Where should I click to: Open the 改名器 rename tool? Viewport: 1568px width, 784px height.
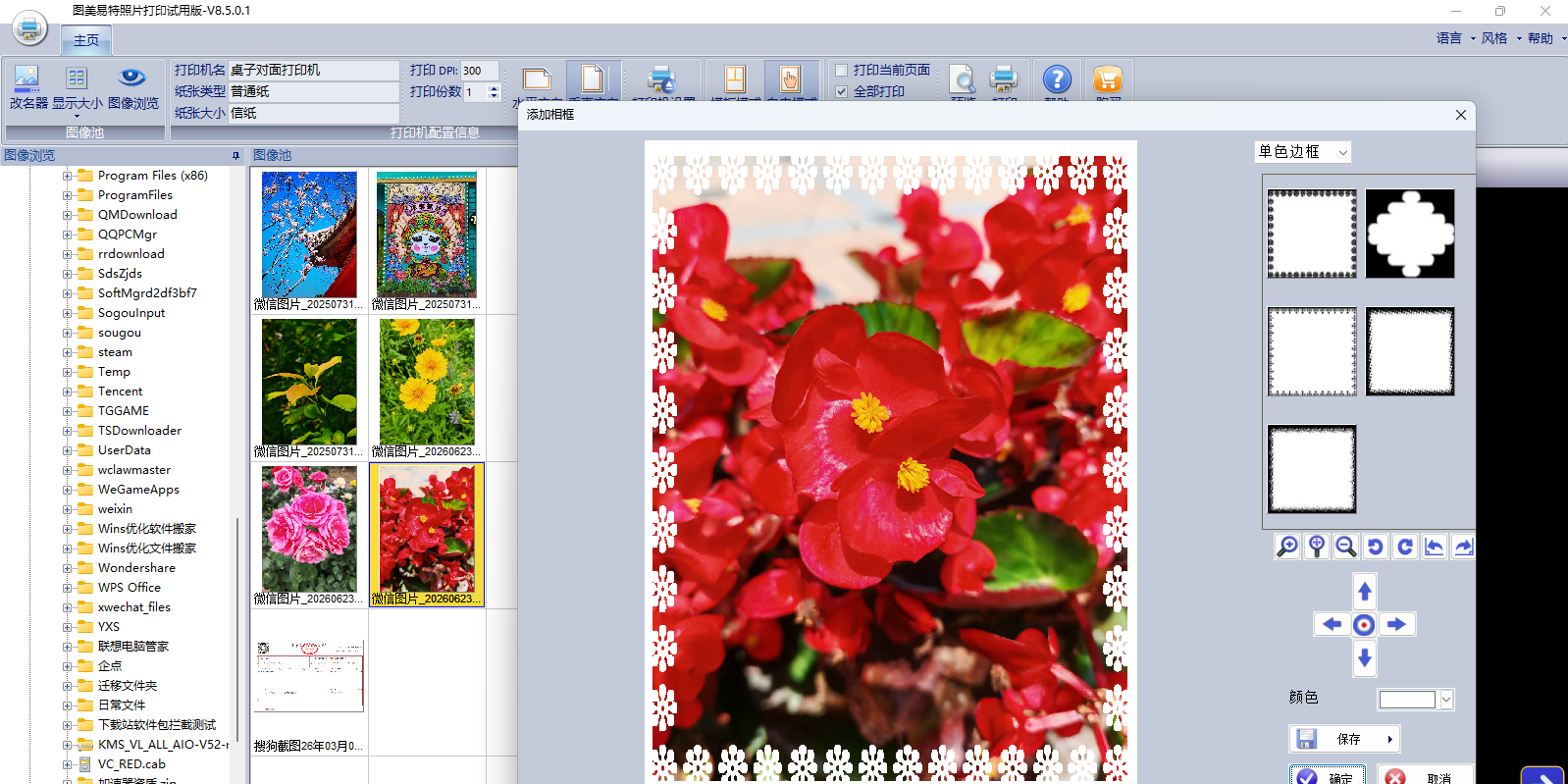click(27, 88)
